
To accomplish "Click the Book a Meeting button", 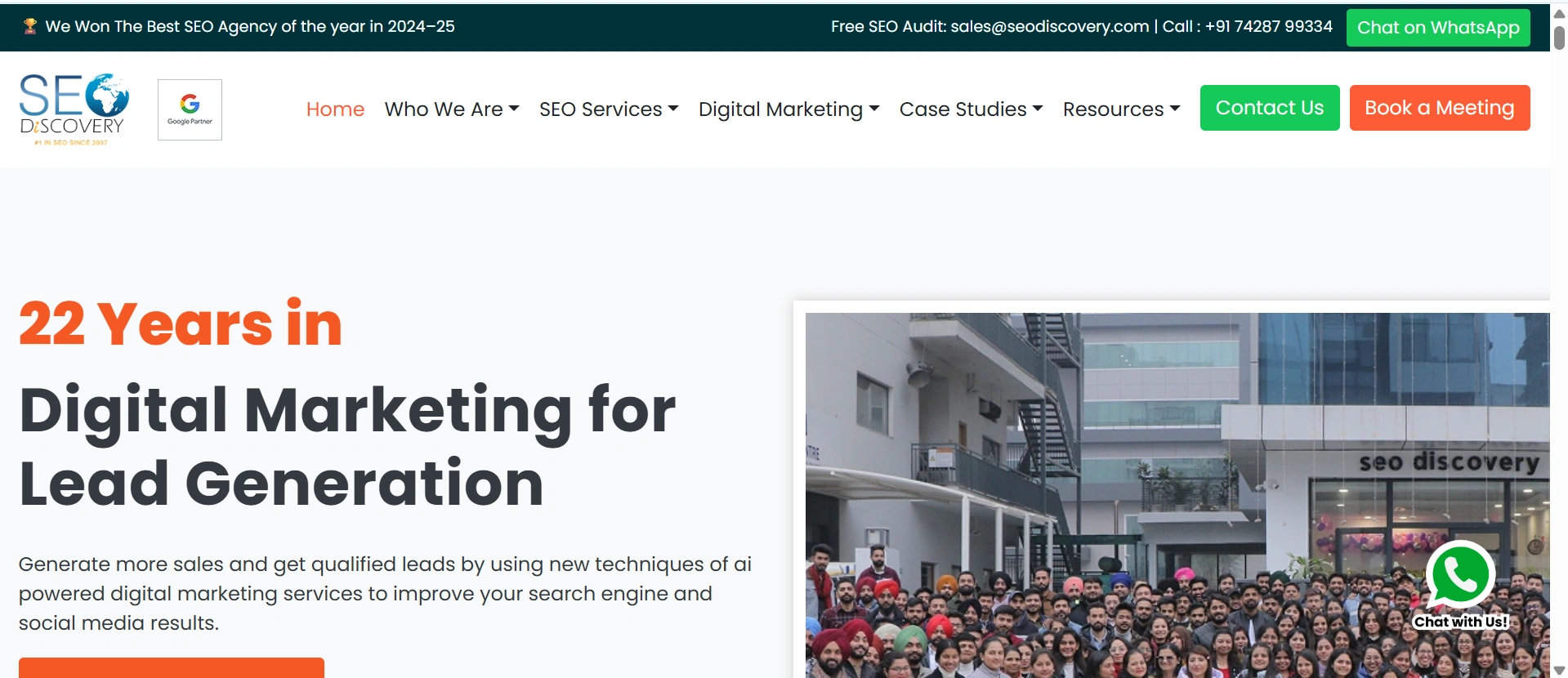I will click(x=1440, y=108).
